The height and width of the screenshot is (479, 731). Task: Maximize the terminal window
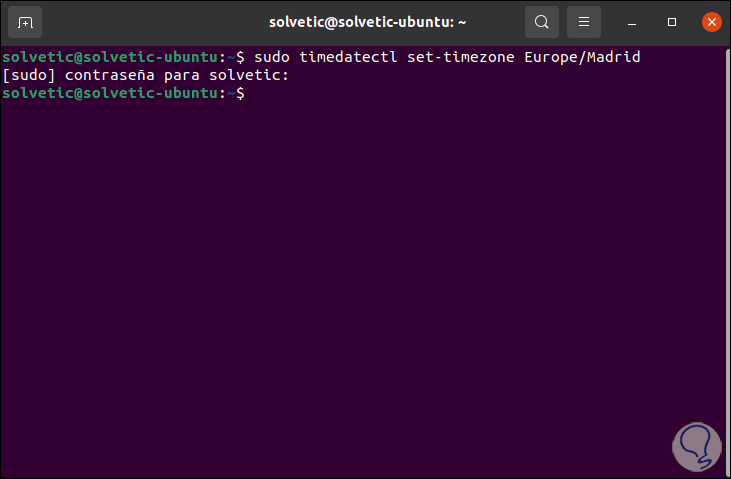672,22
